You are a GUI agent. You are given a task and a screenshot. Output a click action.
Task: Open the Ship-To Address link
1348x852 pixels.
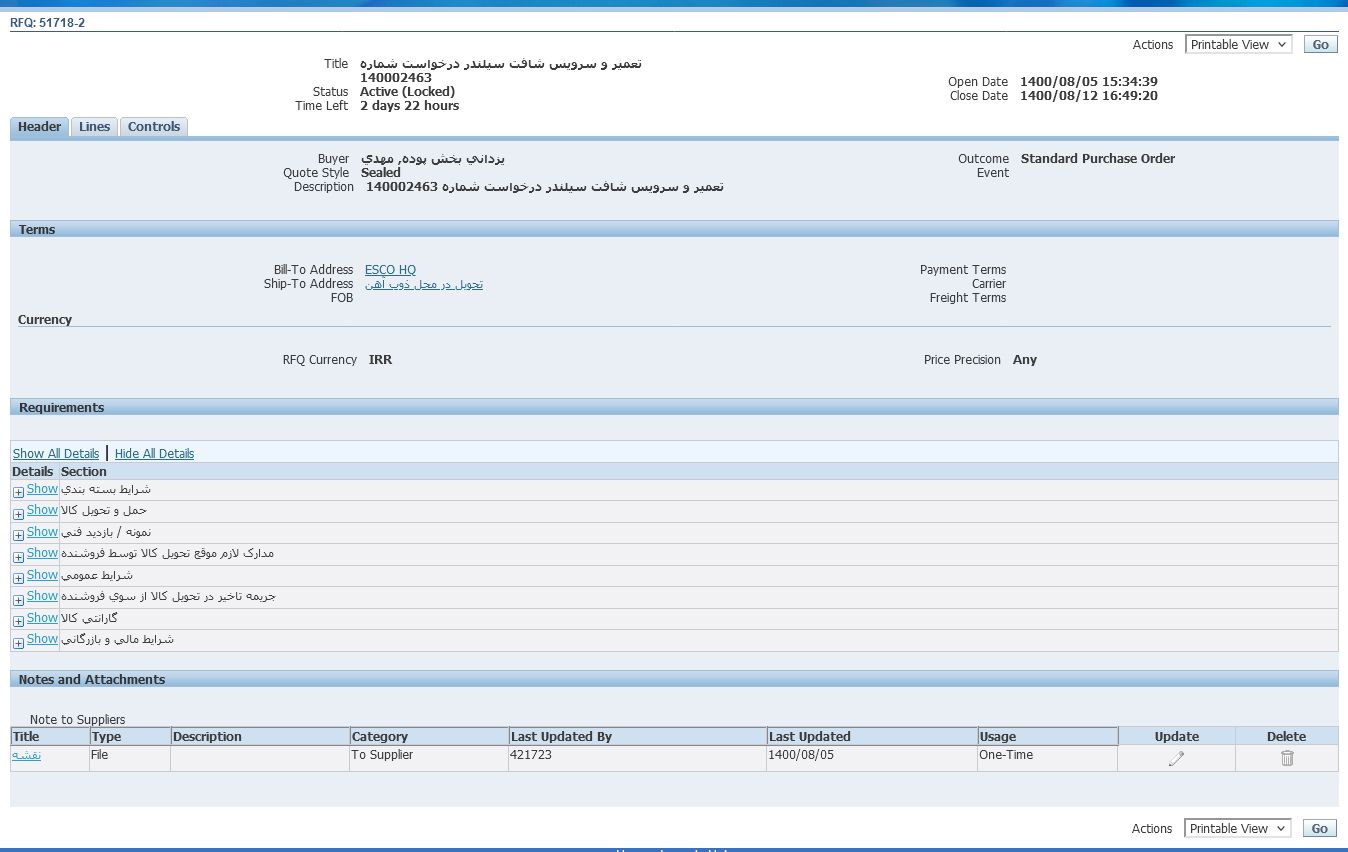[x=424, y=284]
